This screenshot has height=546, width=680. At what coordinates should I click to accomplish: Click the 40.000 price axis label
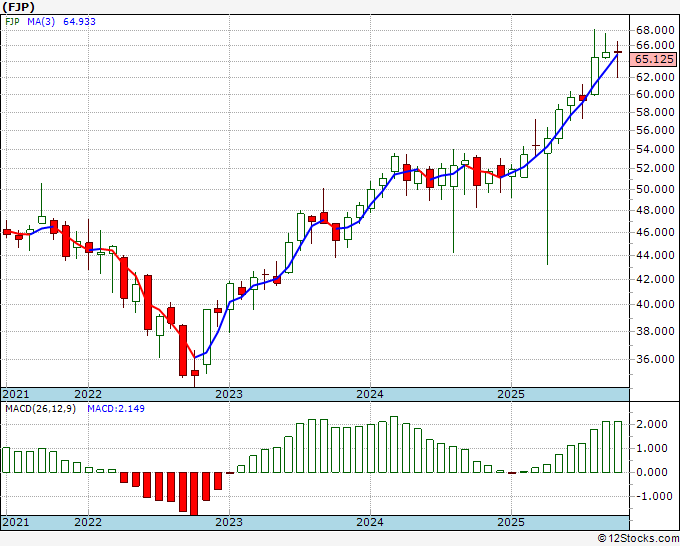coord(655,304)
